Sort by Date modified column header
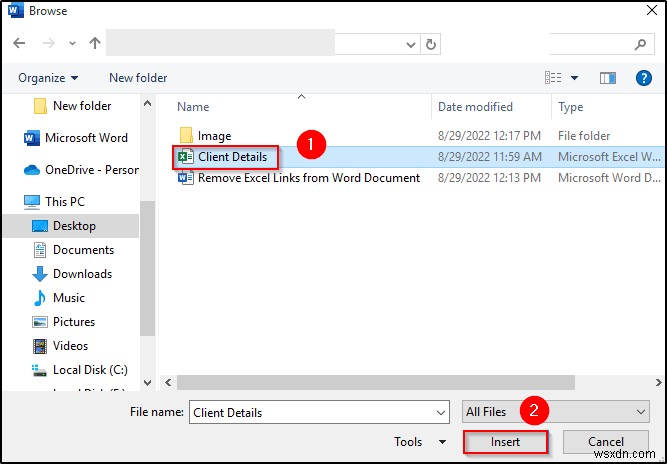The width and height of the screenshot is (667, 464). pyautogui.click(x=475, y=107)
